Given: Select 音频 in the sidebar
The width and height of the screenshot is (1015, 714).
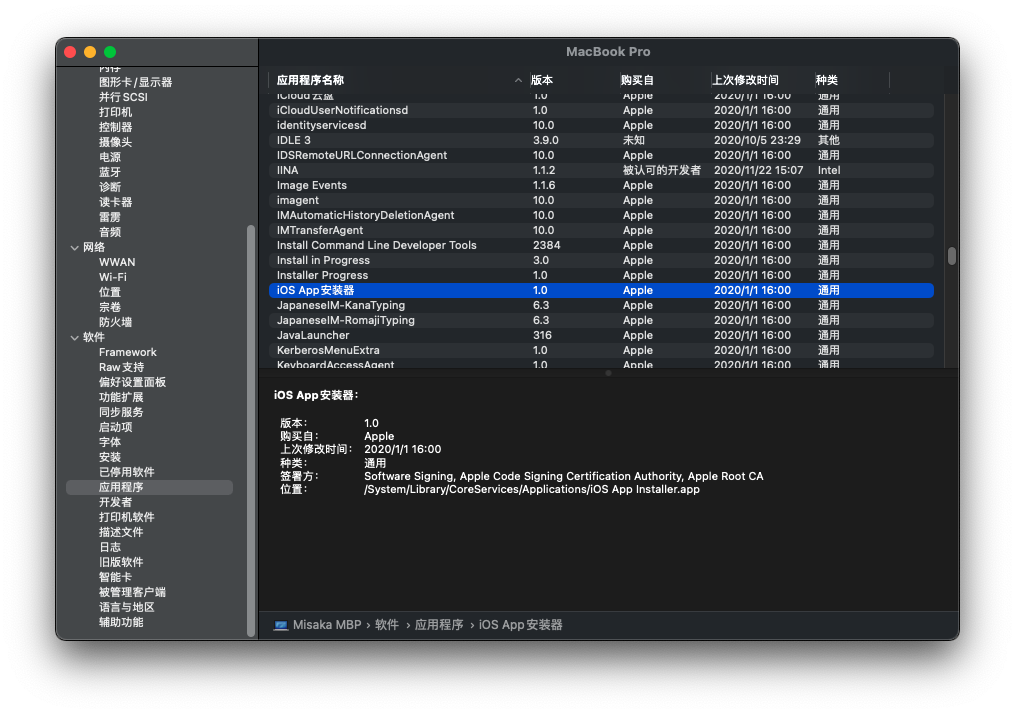Looking at the screenshot, I should [109, 232].
